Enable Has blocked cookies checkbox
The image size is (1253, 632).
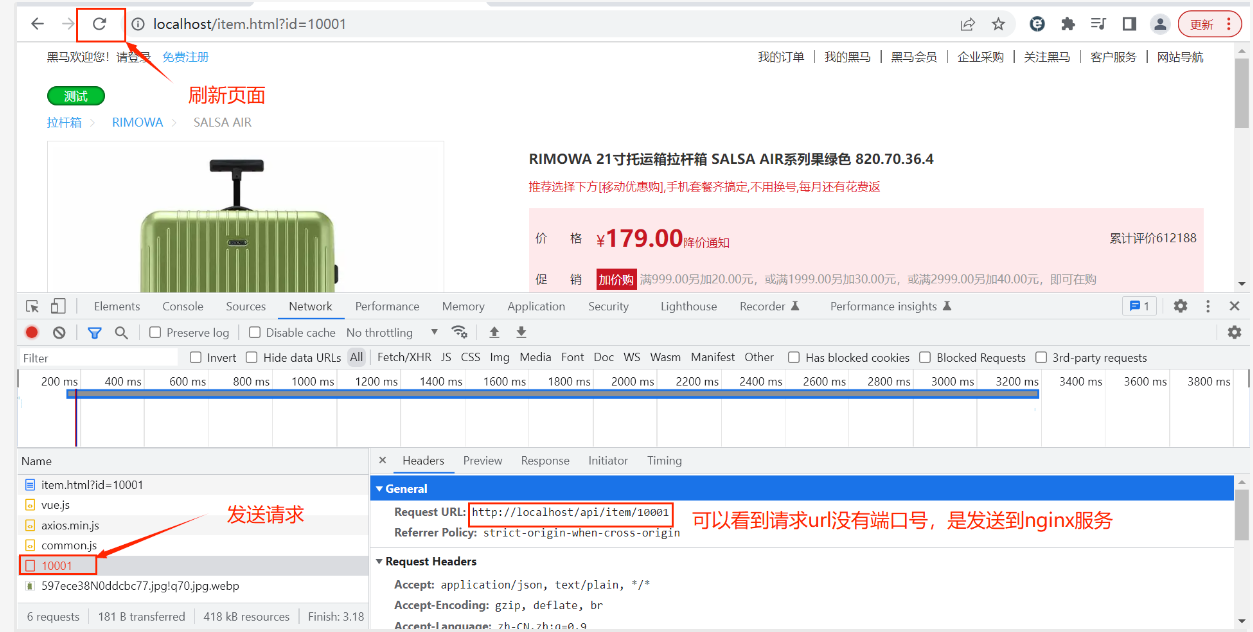point(794,357)
